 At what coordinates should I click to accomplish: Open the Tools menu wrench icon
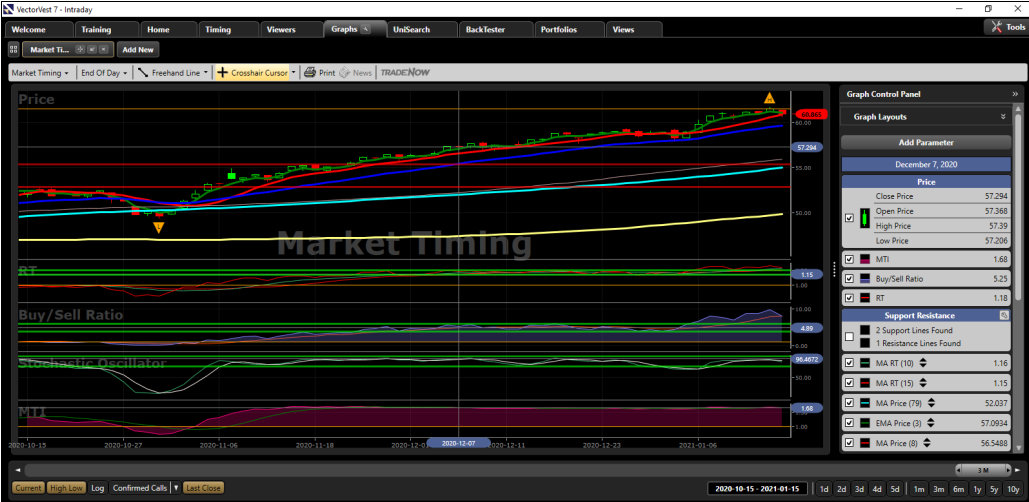pyautogui.click(x=995, y=27)
